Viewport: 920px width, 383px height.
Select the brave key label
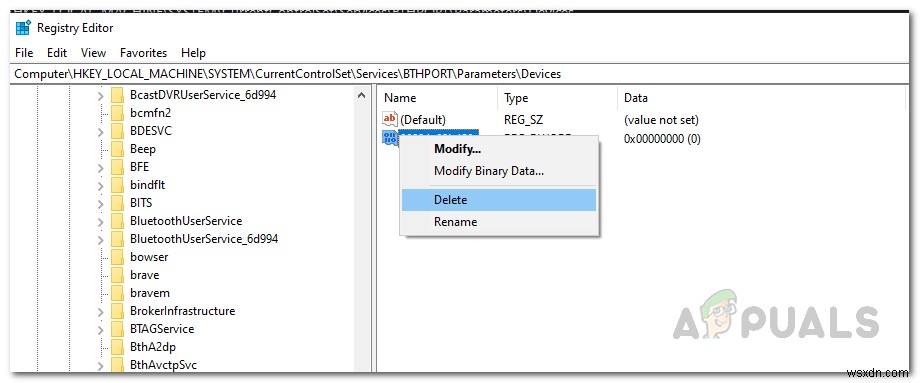point(144,275)
